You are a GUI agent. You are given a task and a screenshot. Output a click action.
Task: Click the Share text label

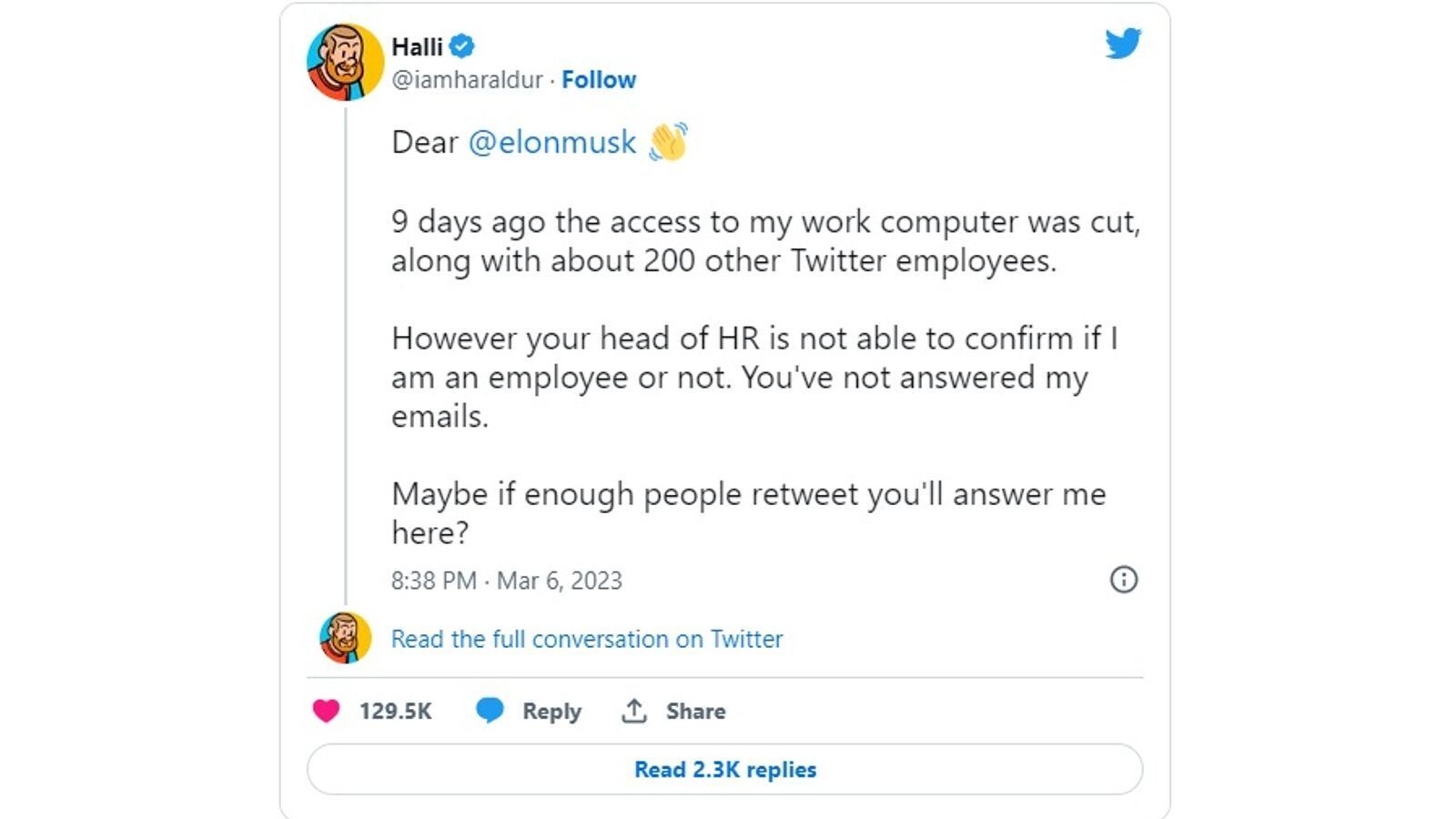[x=694, y=711]
